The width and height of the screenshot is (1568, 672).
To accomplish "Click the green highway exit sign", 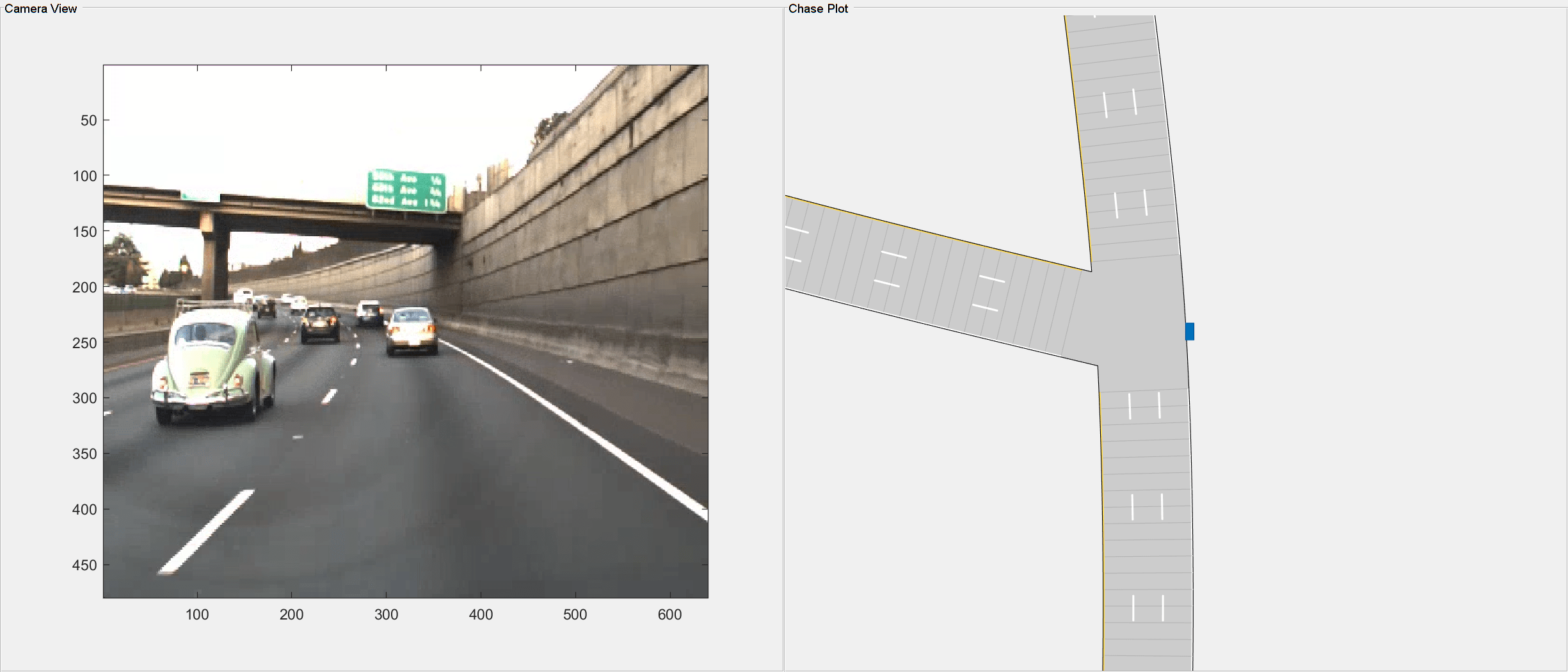I will coord(406,189).
